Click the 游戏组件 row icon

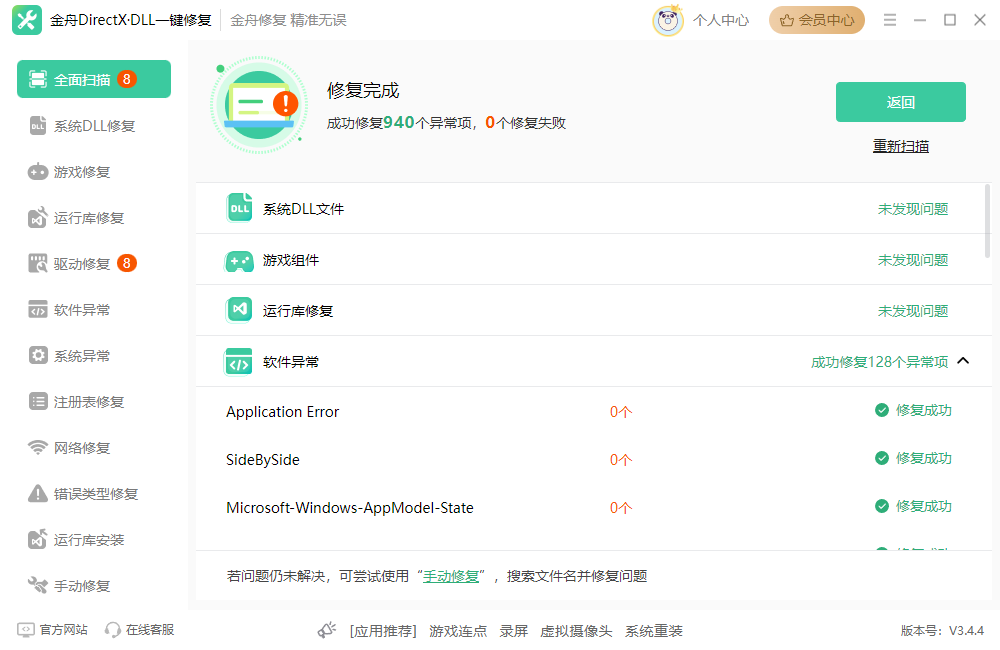tap(239, 260)
